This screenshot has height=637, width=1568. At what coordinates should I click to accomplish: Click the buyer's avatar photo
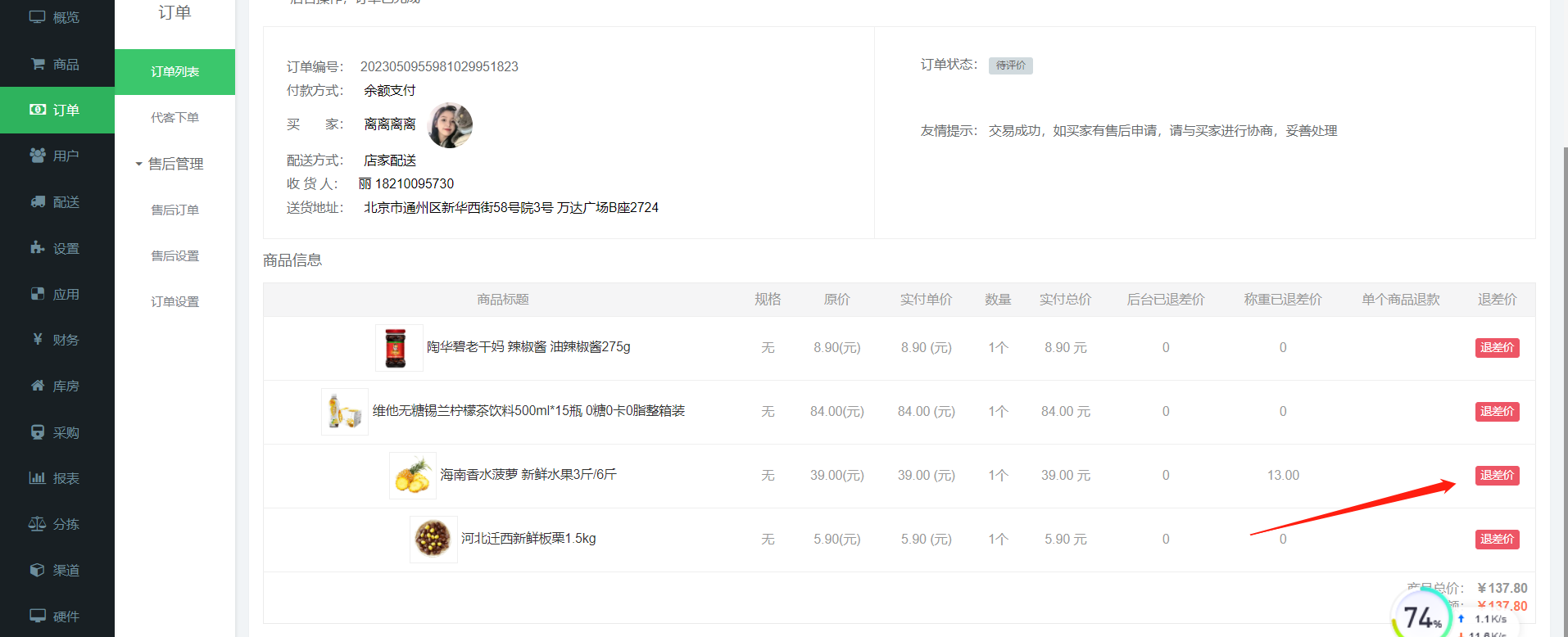(x=450, y=125)
